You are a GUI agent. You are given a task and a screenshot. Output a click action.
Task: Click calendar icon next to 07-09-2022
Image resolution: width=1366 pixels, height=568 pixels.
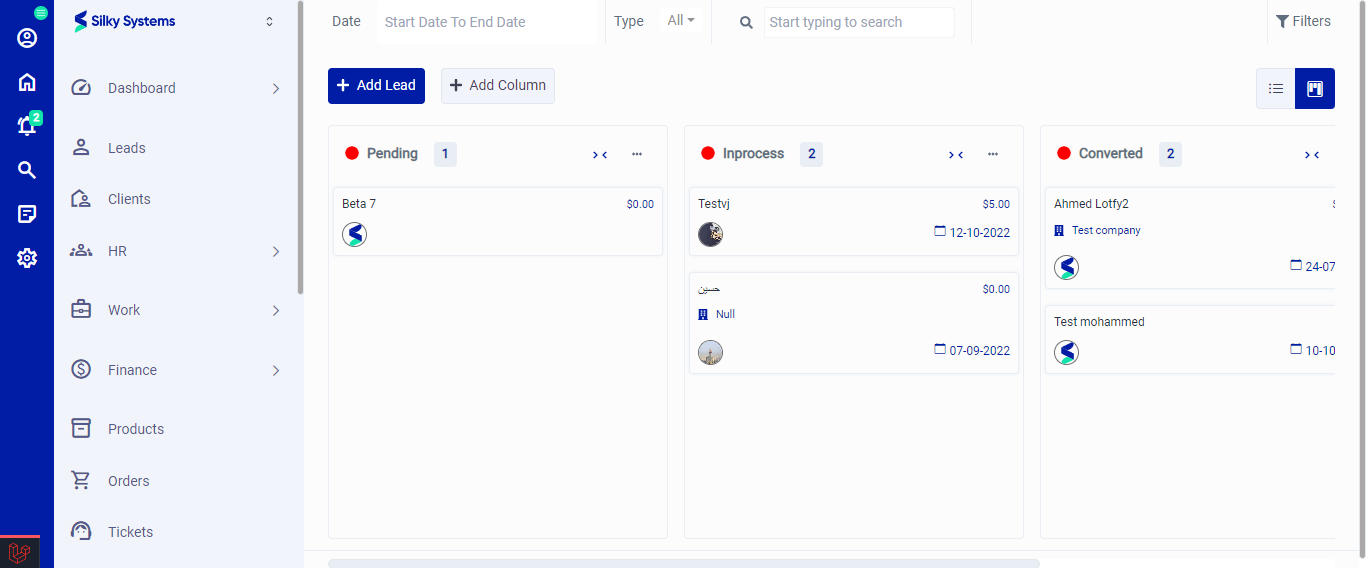pyautogui.click(x=939, y=349)
